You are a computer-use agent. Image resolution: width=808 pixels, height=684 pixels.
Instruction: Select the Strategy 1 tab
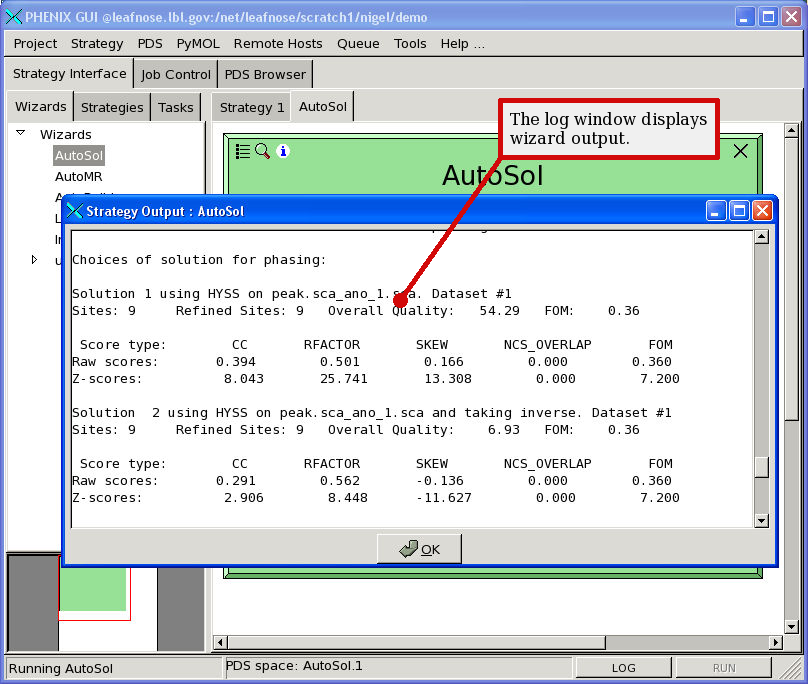(x=252, y=107)
